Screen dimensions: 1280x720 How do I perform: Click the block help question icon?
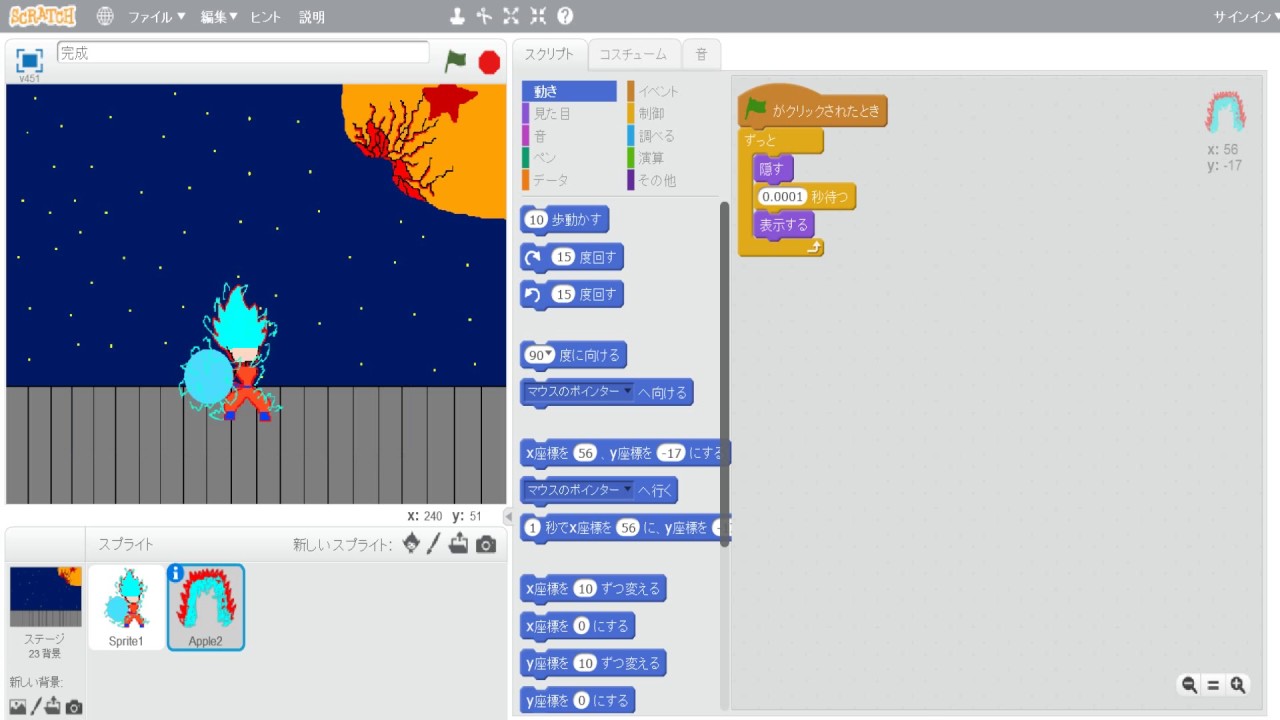click(565, 16)
